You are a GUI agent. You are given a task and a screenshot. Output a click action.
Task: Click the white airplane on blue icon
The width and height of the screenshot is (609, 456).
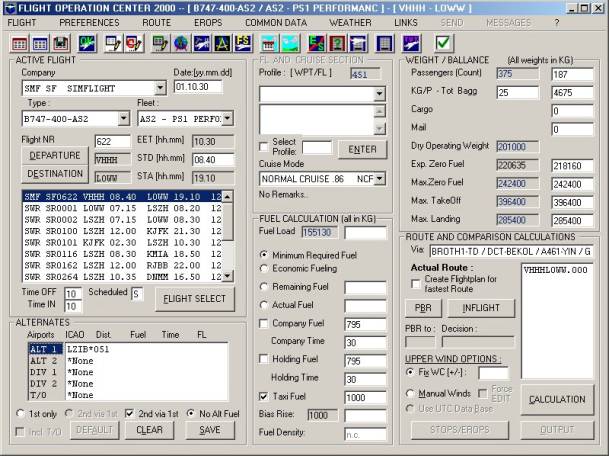[201, 44]
